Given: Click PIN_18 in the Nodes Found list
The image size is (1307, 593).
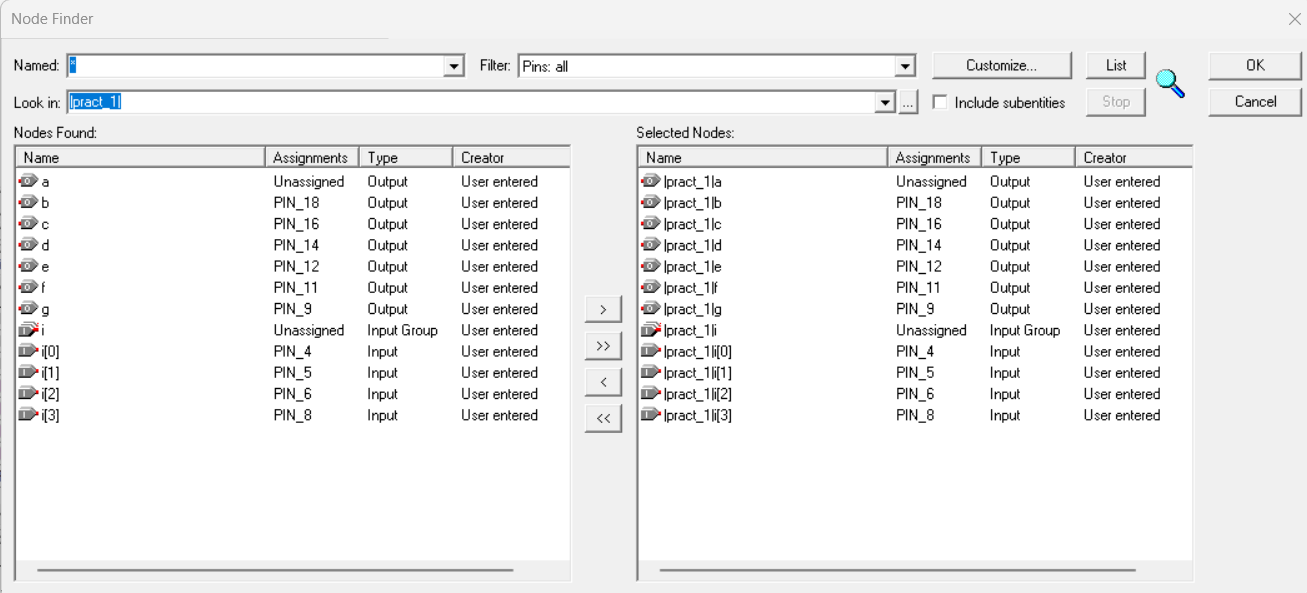Looking at the screenshot, I should tap(296, 203).
